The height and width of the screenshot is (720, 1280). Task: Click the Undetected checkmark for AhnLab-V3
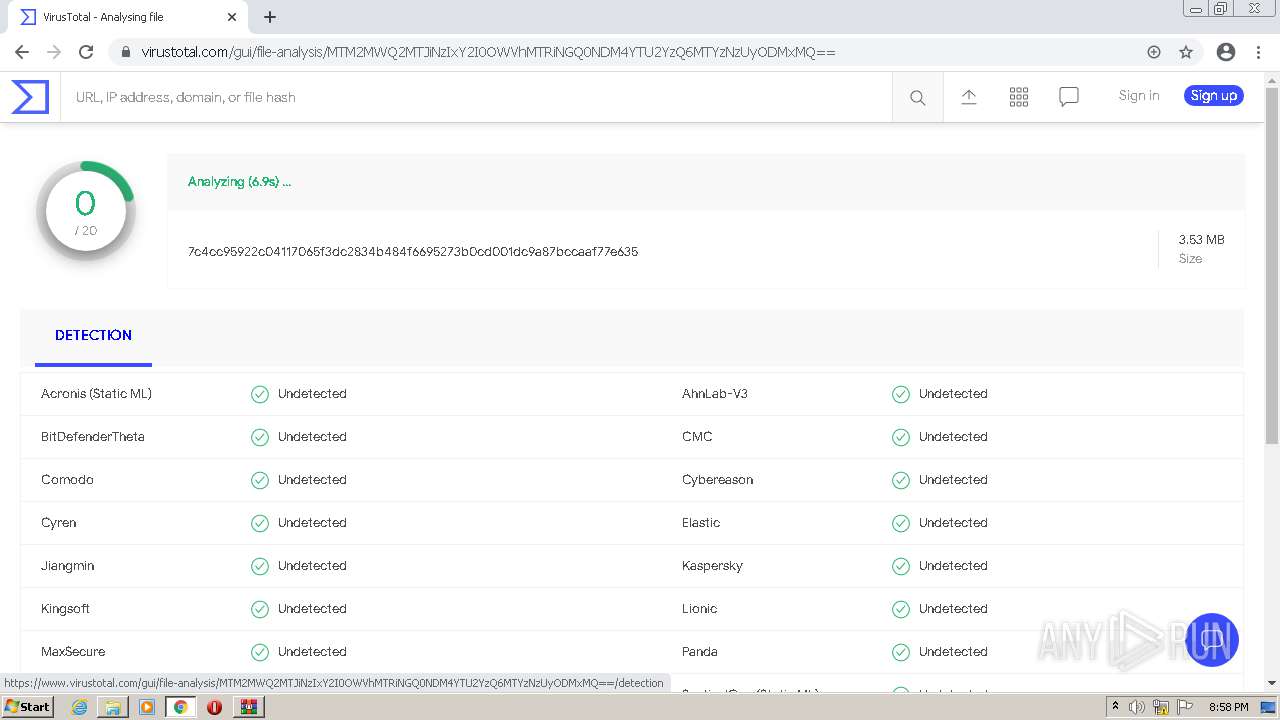901,394
